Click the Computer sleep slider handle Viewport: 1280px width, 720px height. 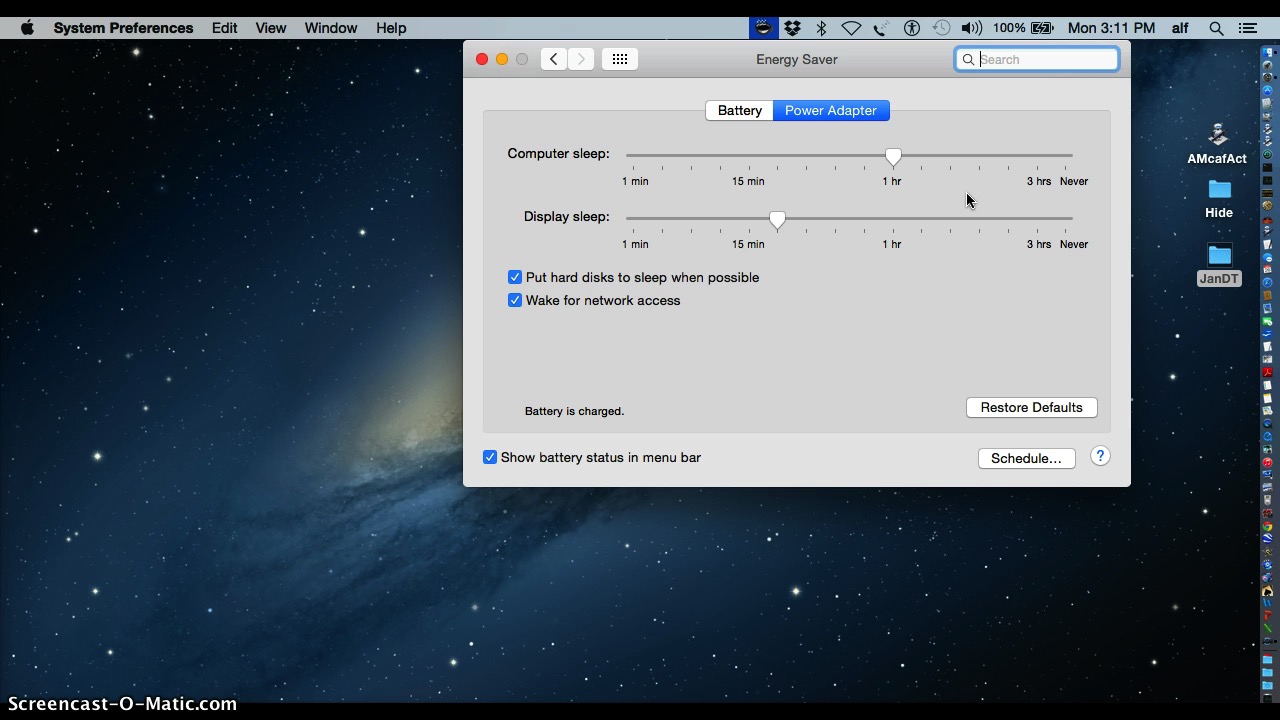point(893,156)
